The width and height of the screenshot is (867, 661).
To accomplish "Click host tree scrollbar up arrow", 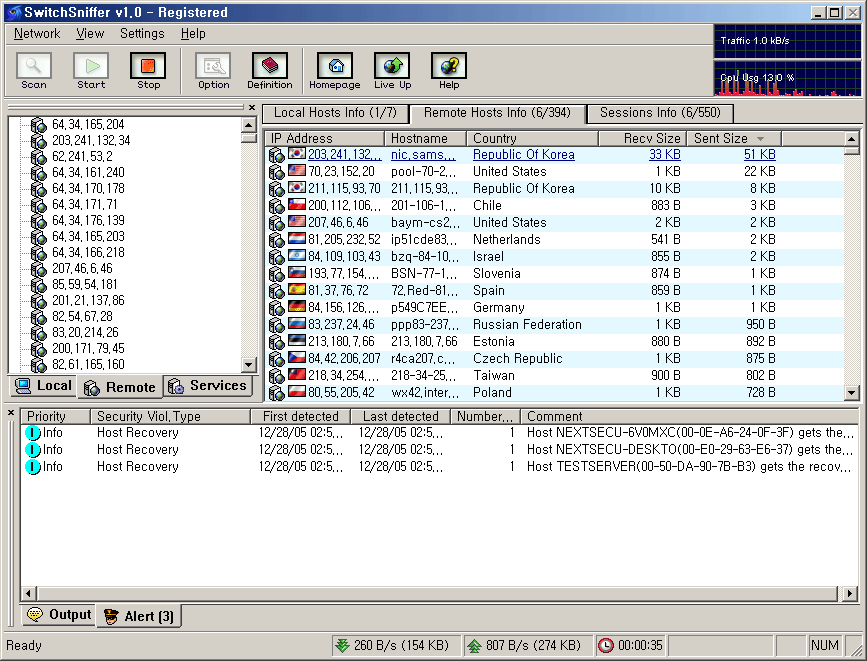I will point(249,124).
